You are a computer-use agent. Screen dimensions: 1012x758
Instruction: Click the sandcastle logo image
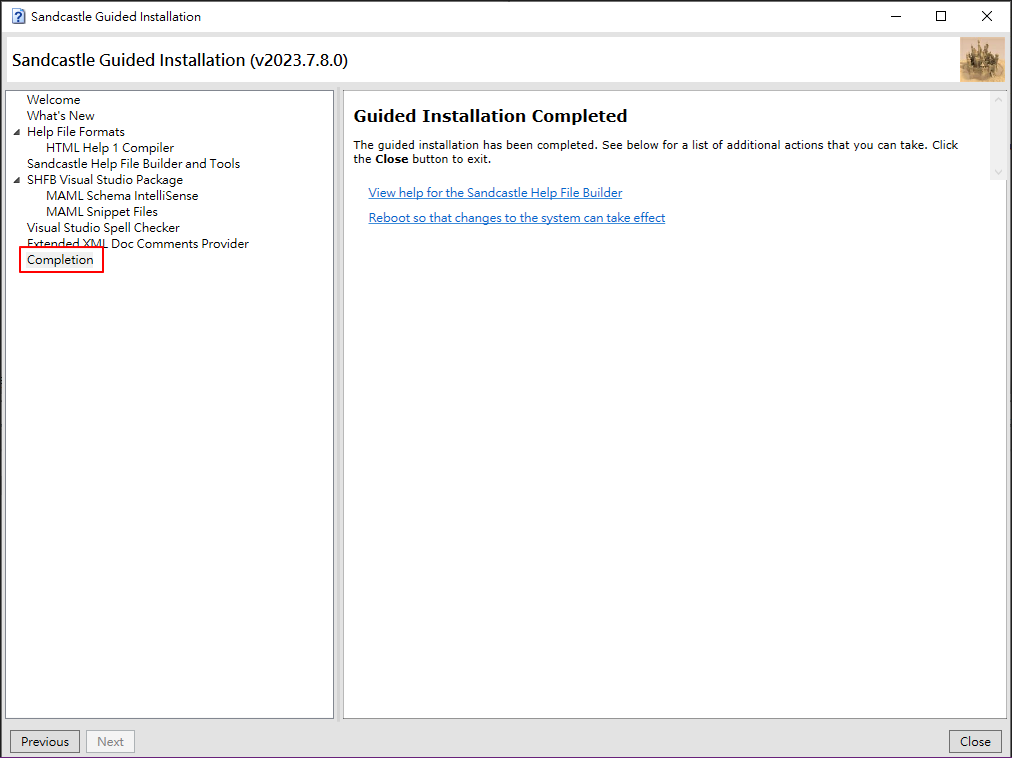982,59
